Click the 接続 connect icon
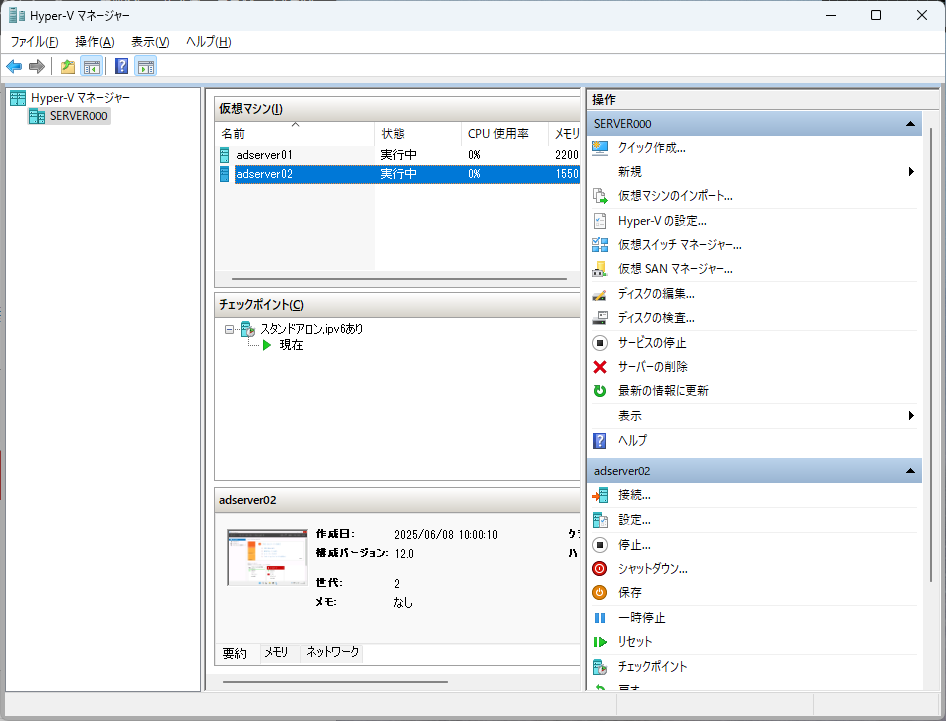The width and height of the screenshot is (946, 721). [600, 495]
